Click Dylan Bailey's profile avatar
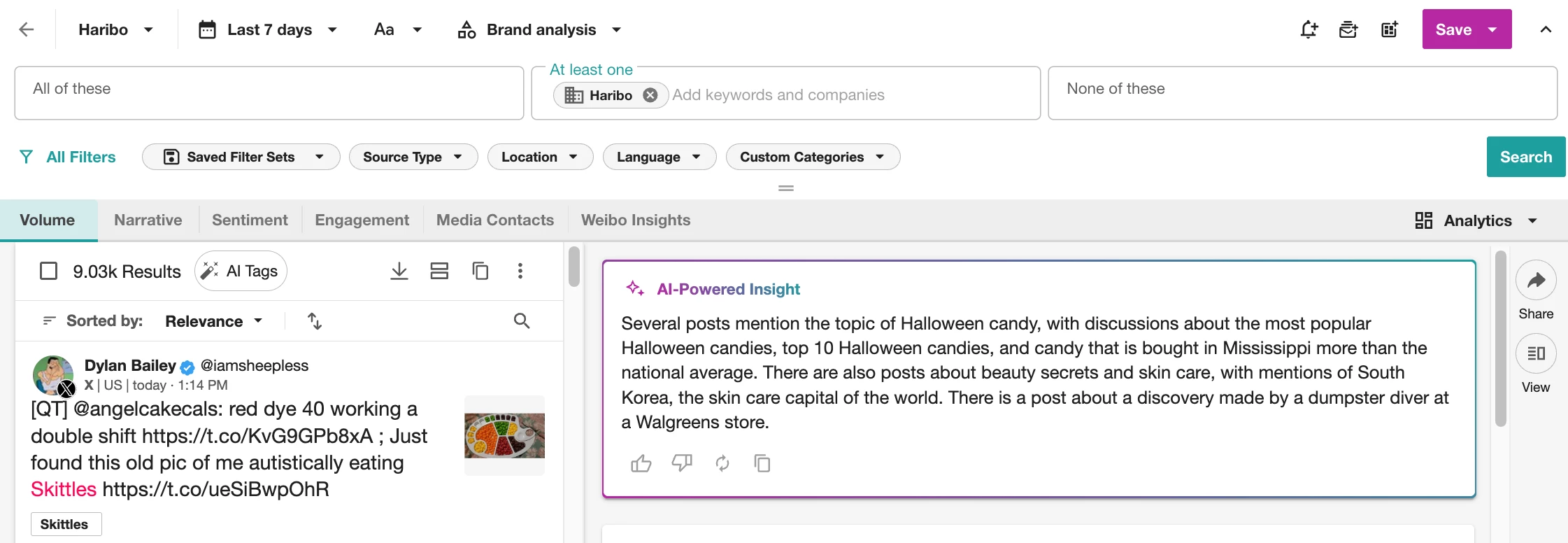 tap(52, 375)
